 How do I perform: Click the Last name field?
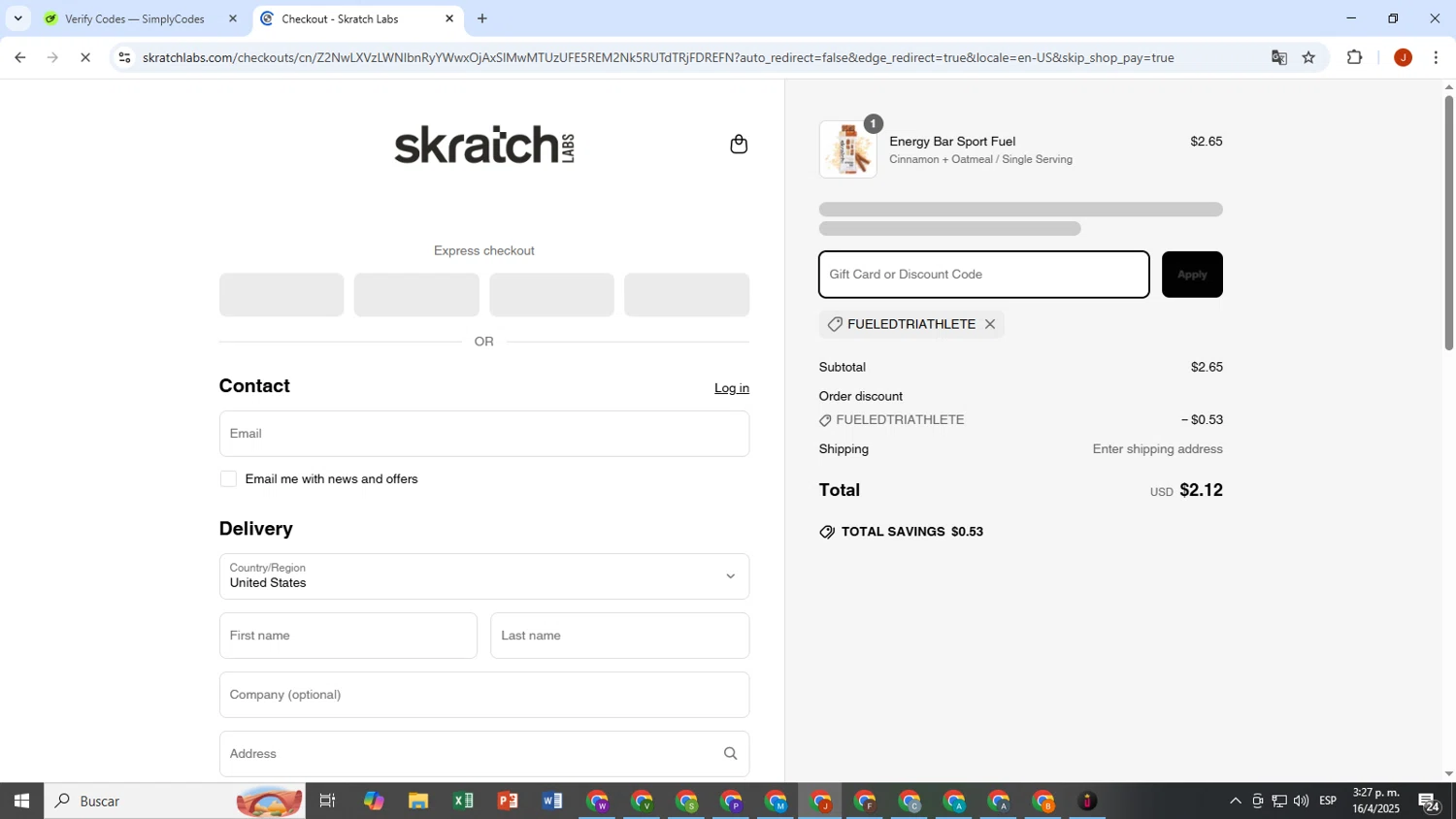[620, 636]
